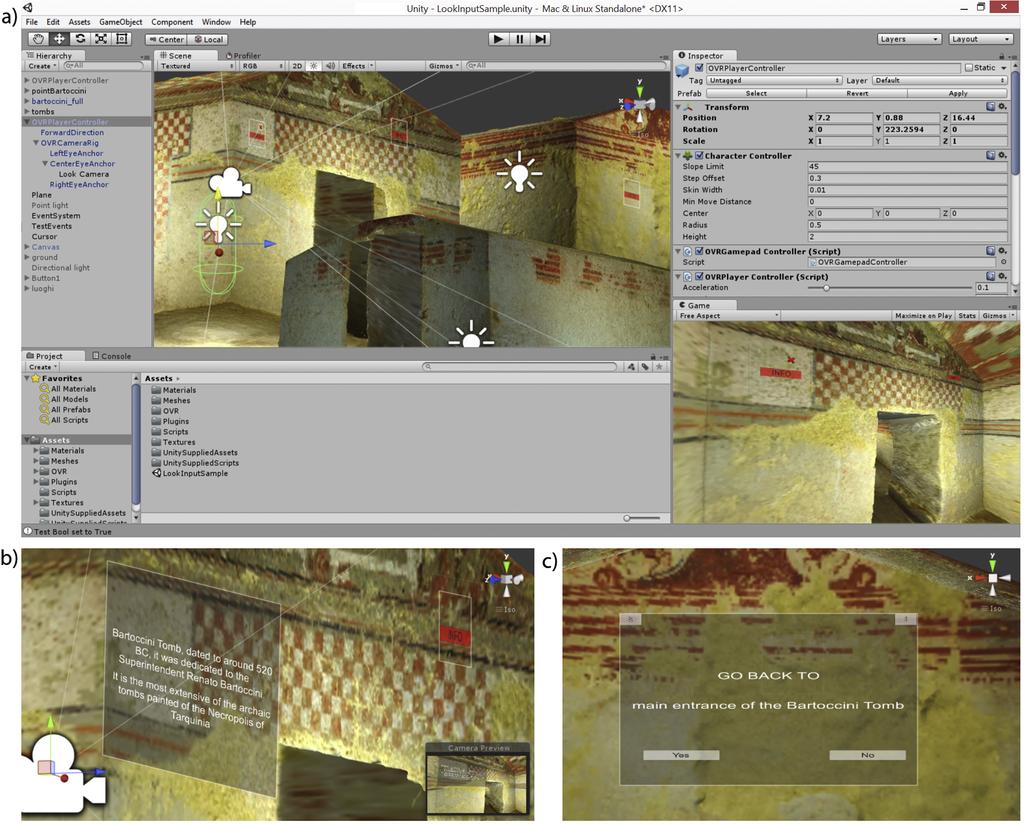
Task: Open the Layout dropdown
Action: pyautogui.click(x=980, y=39)
